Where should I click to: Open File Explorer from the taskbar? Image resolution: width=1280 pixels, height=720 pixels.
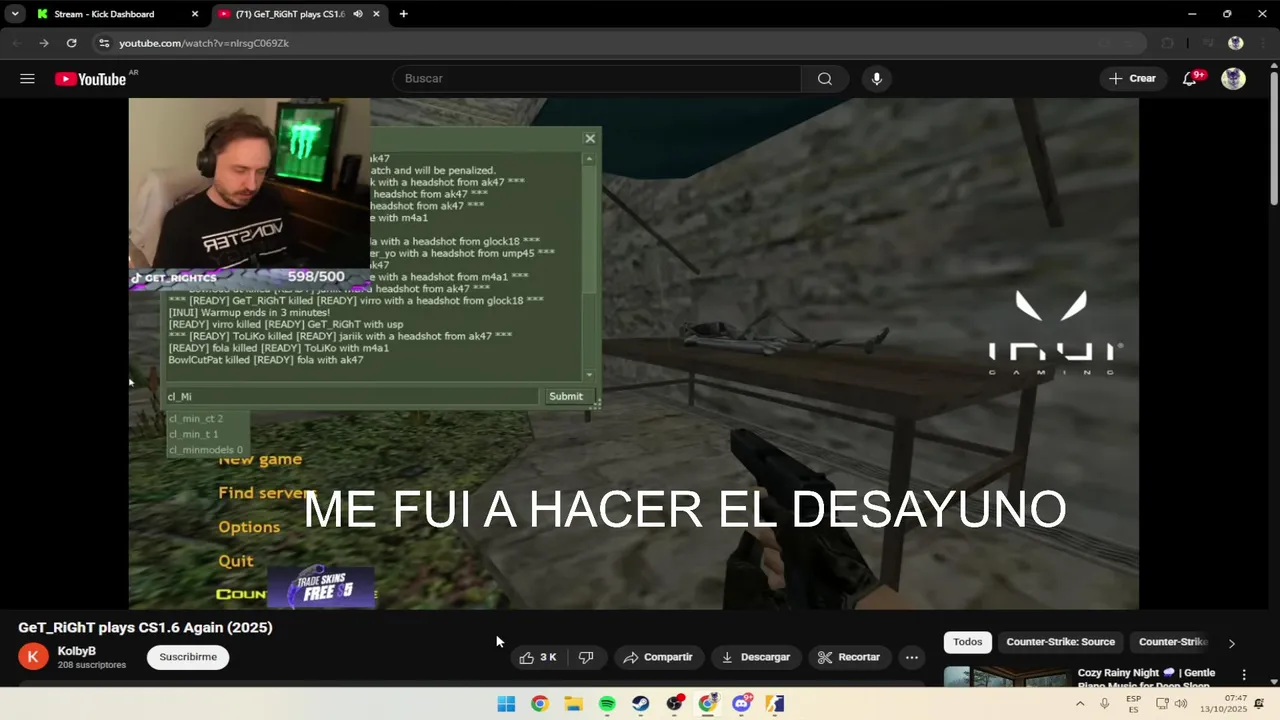point(574,704)
